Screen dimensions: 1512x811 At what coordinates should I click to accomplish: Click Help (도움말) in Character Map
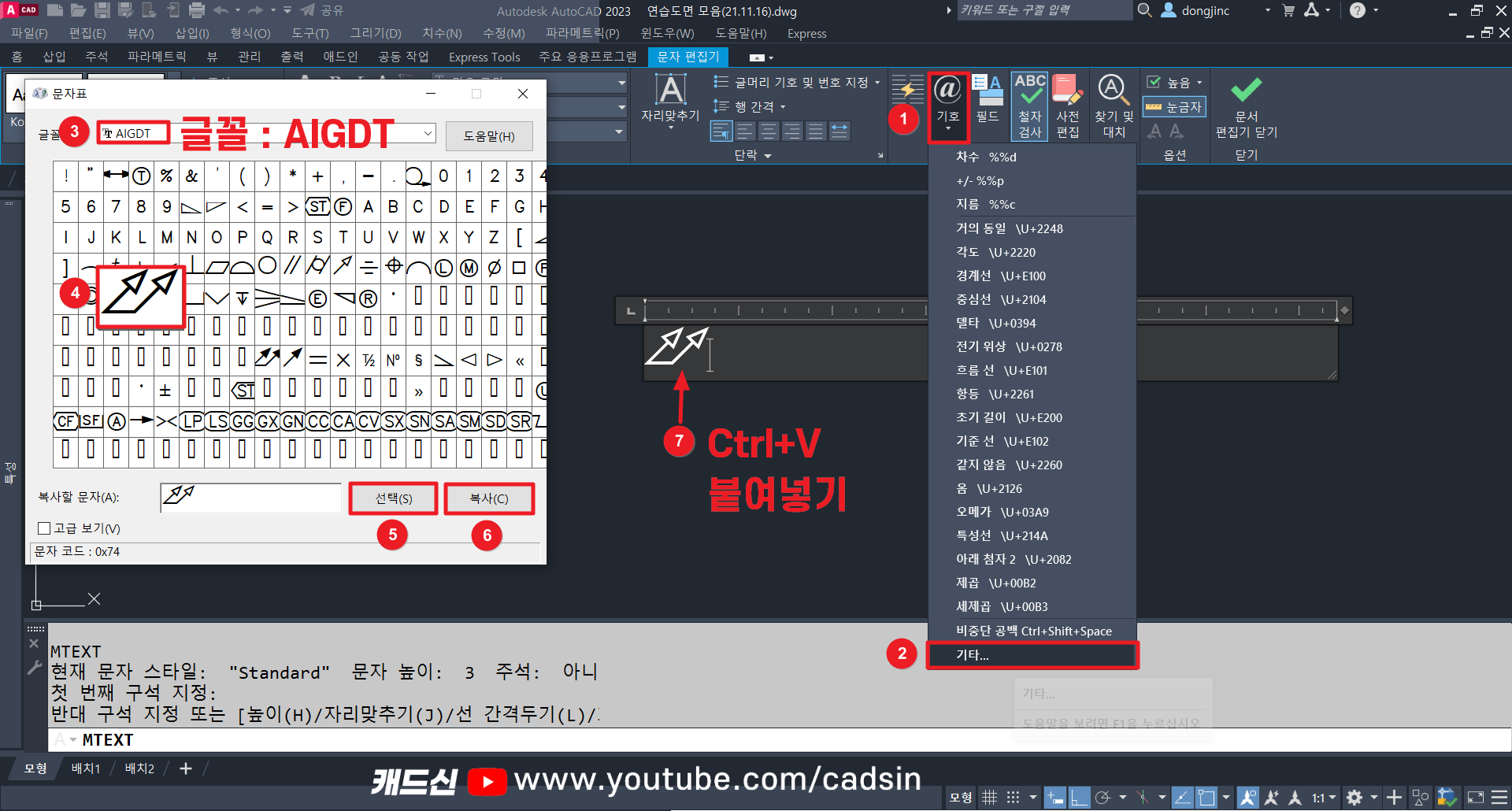pyautogui.click(x=489, y=136)
